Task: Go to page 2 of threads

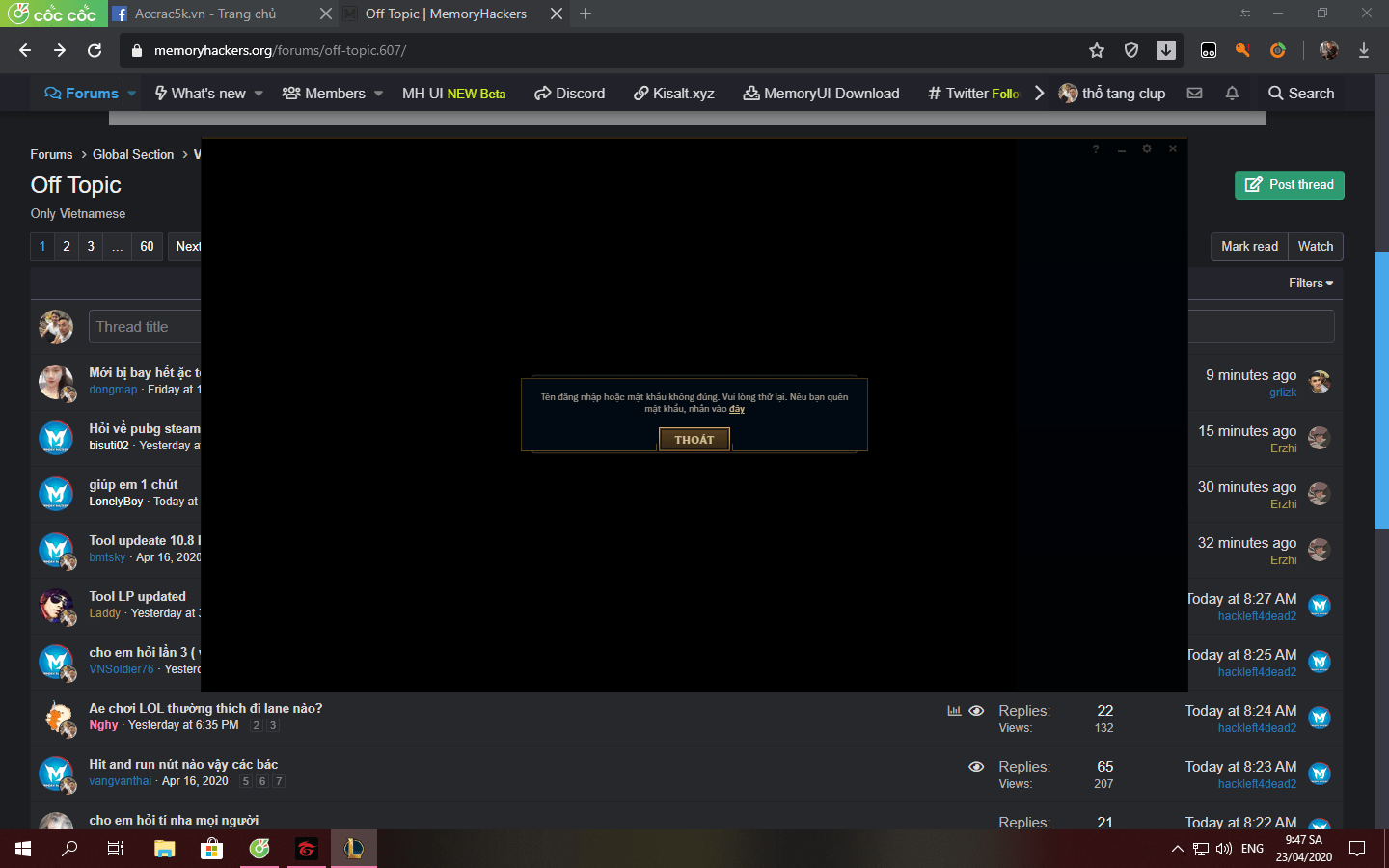Action: coord(67,247)
